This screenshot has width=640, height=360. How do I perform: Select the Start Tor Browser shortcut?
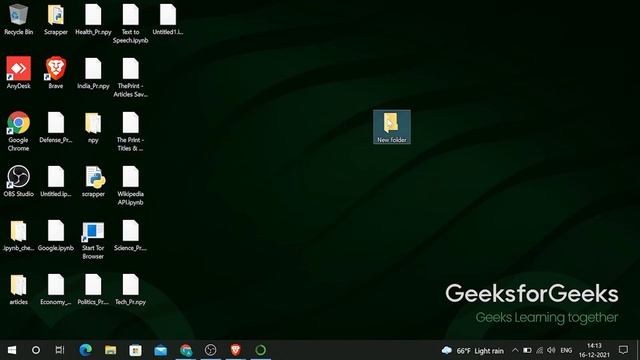coord(93,239)
